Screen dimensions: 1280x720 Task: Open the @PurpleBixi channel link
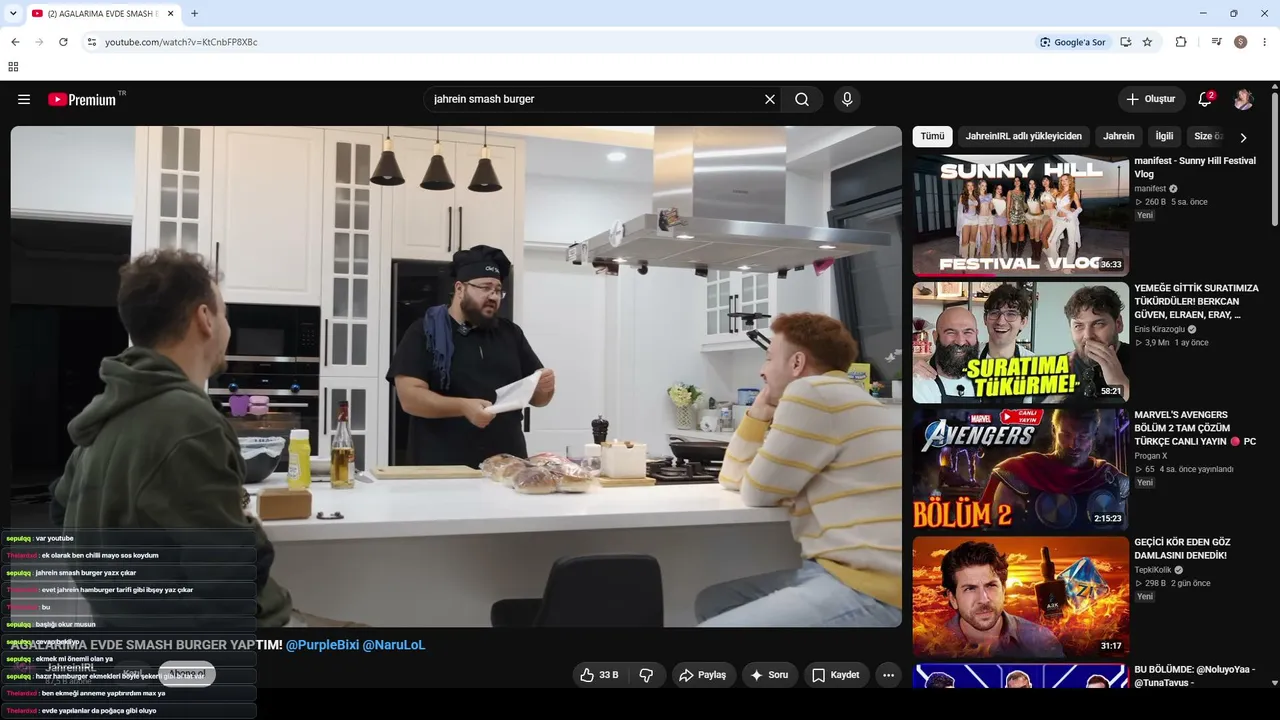tap(322, 645)
